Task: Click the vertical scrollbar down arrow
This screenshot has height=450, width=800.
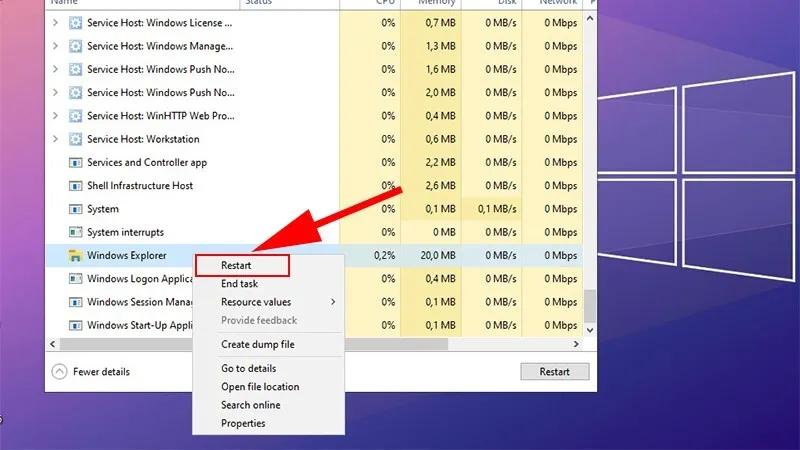Action: [590, 330]
